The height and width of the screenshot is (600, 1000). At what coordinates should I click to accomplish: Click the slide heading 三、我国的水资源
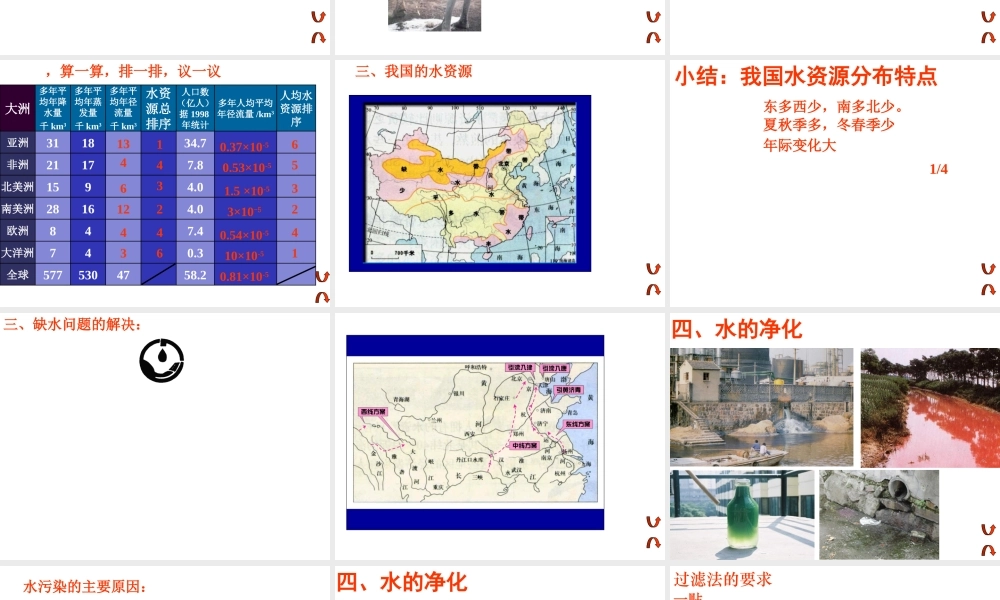pyautogui.click(x=413, y=71)
